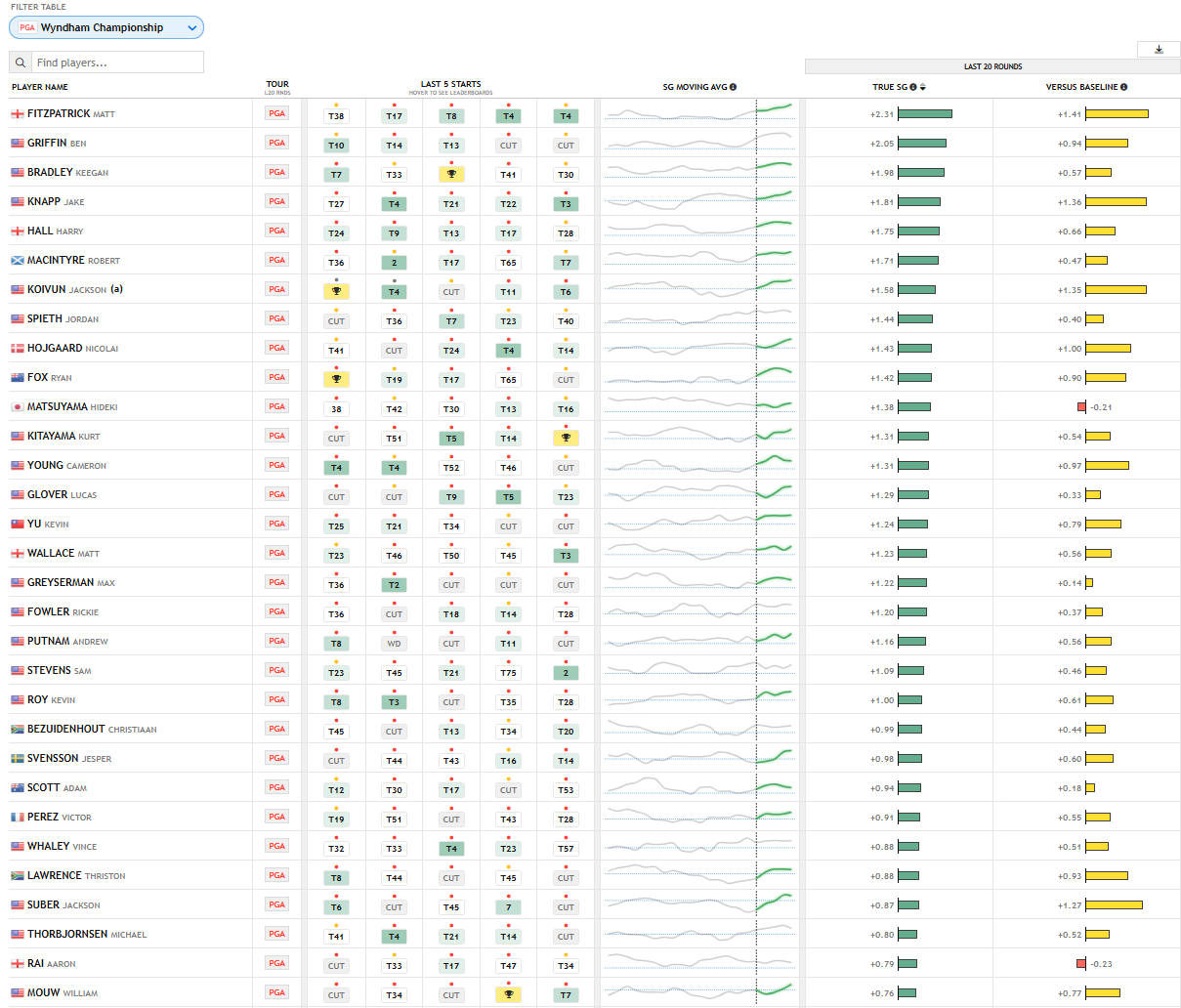The height and width of the screenshot is (1008, 1181).
Task: Click the TOUR column header
Action: tap(277, 85)
